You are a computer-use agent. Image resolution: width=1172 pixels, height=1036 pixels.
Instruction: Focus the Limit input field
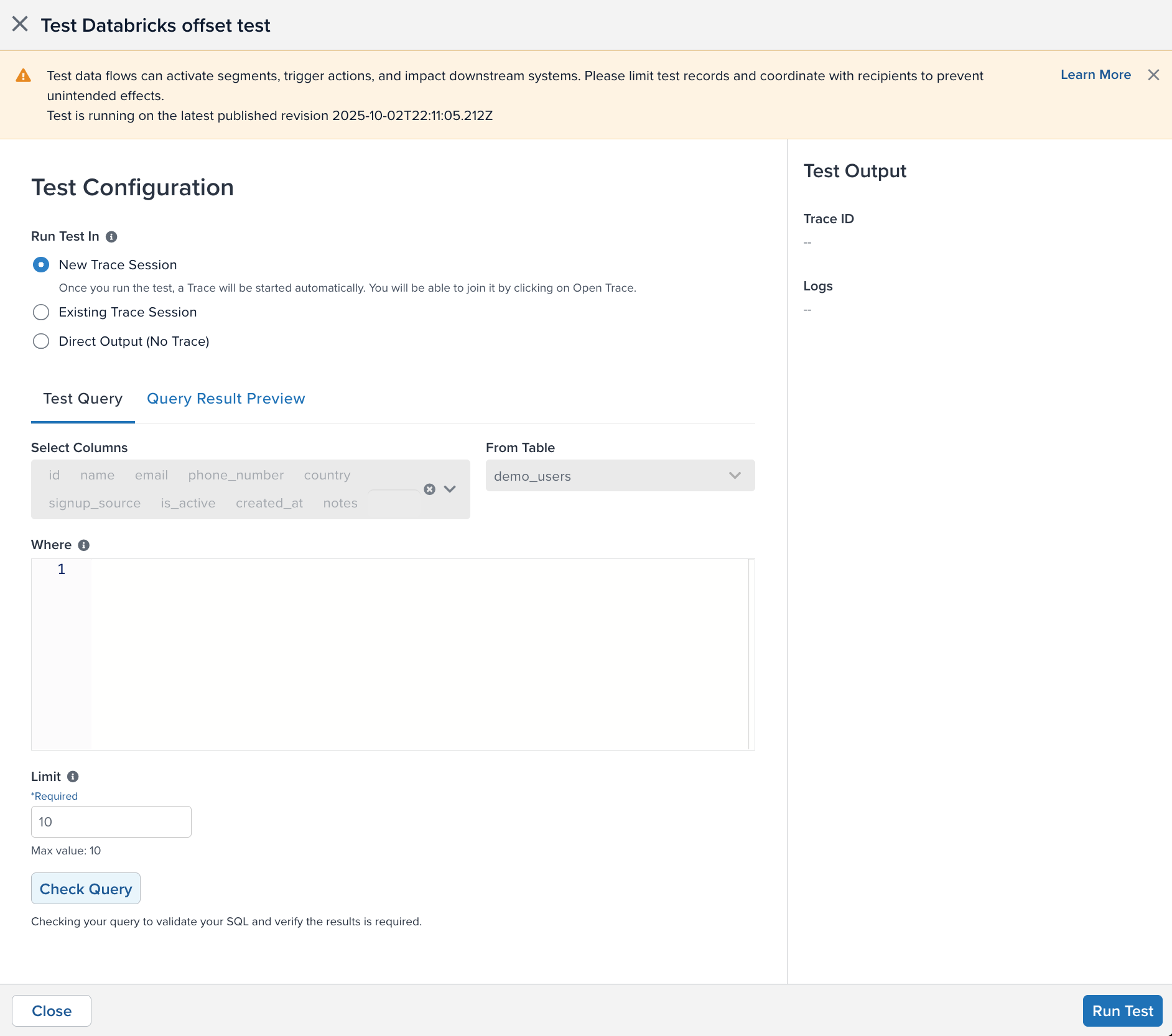coord(111,822)
